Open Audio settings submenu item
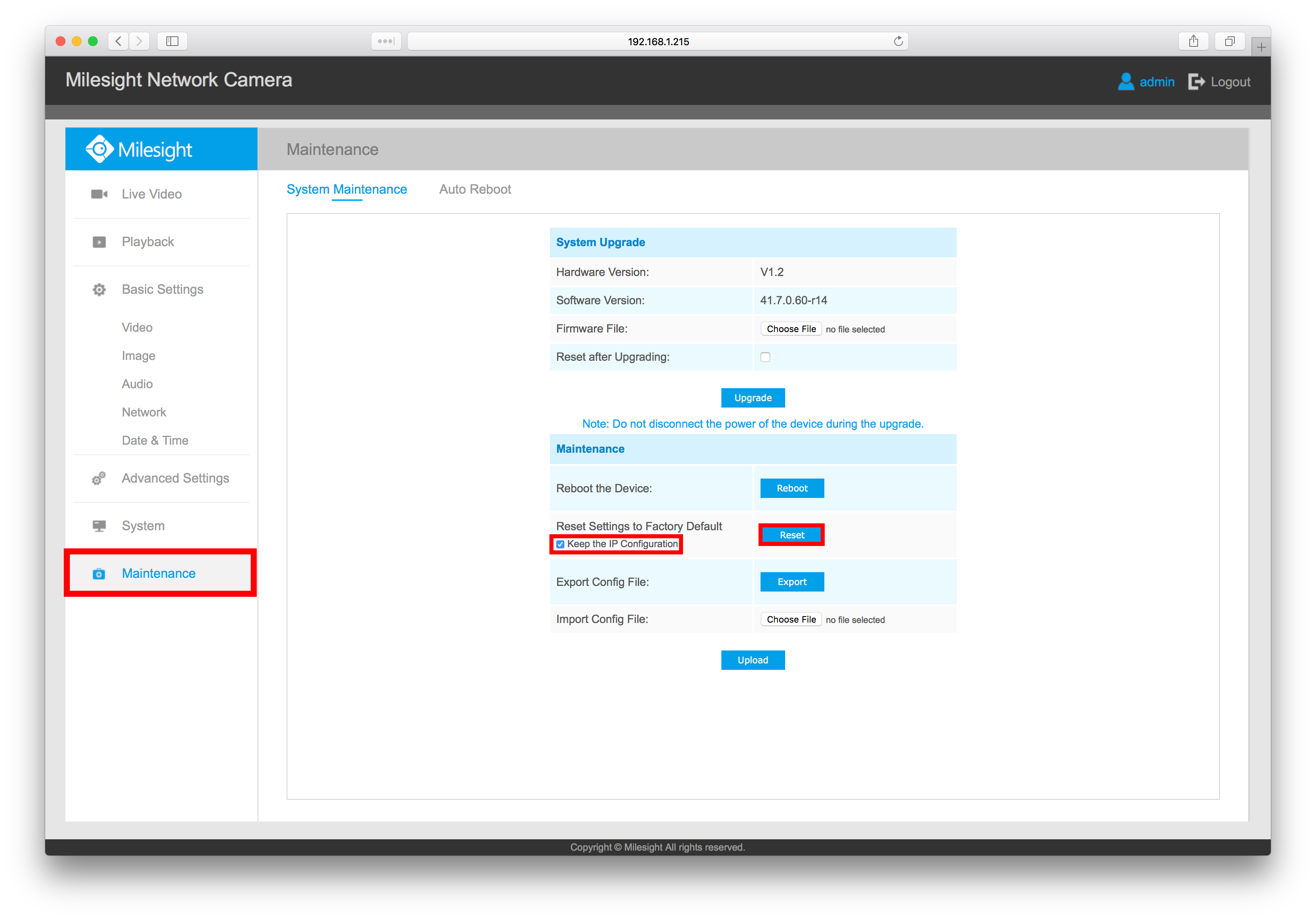 pos(137,384)
